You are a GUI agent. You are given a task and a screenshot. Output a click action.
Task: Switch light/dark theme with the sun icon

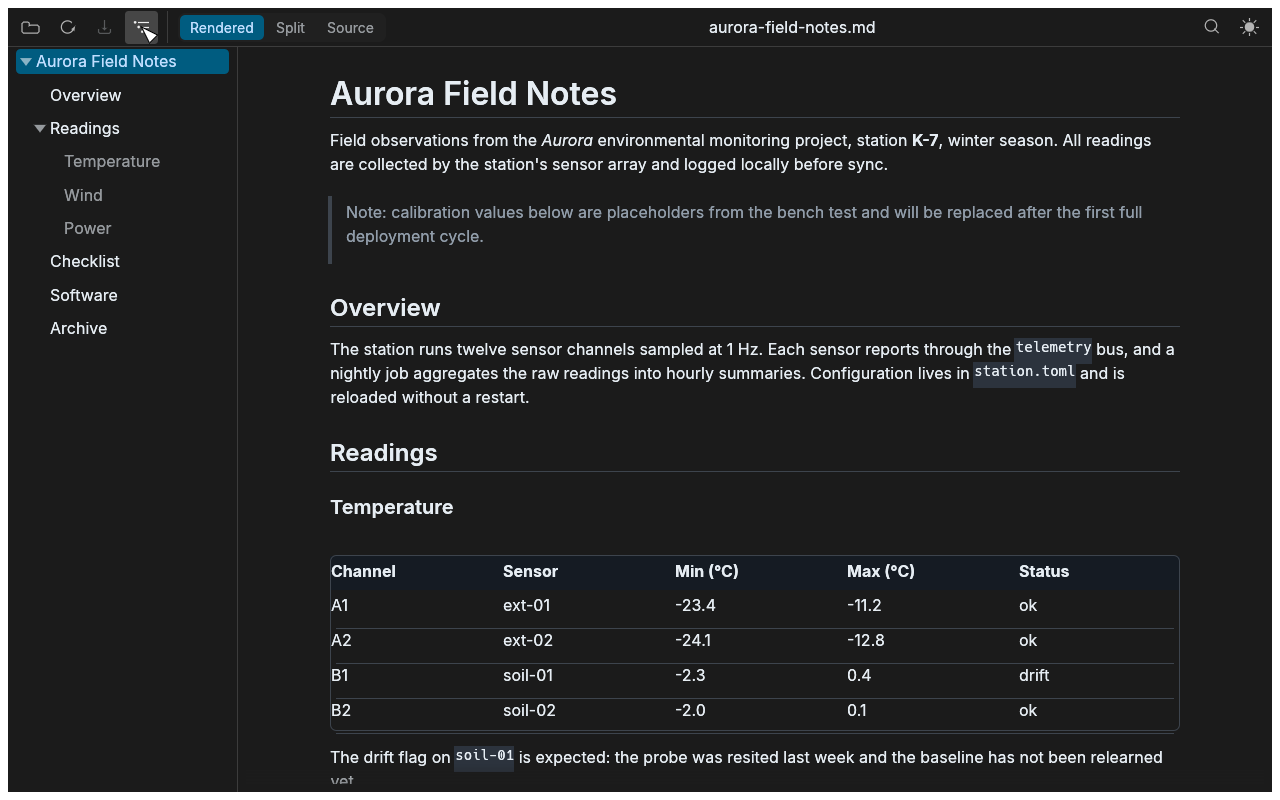point(1249,27)
